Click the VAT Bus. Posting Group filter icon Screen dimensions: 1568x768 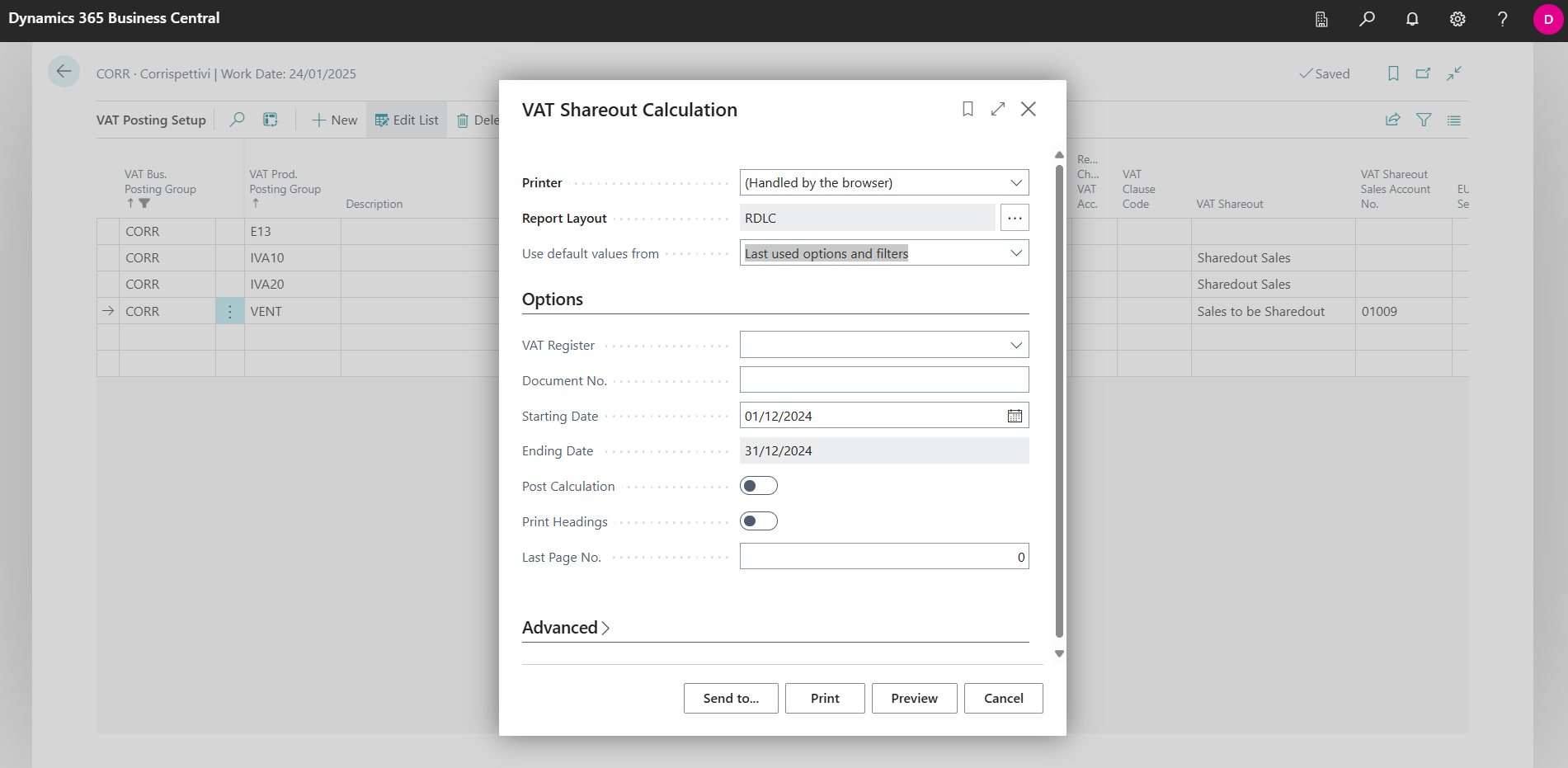(144, 203)
